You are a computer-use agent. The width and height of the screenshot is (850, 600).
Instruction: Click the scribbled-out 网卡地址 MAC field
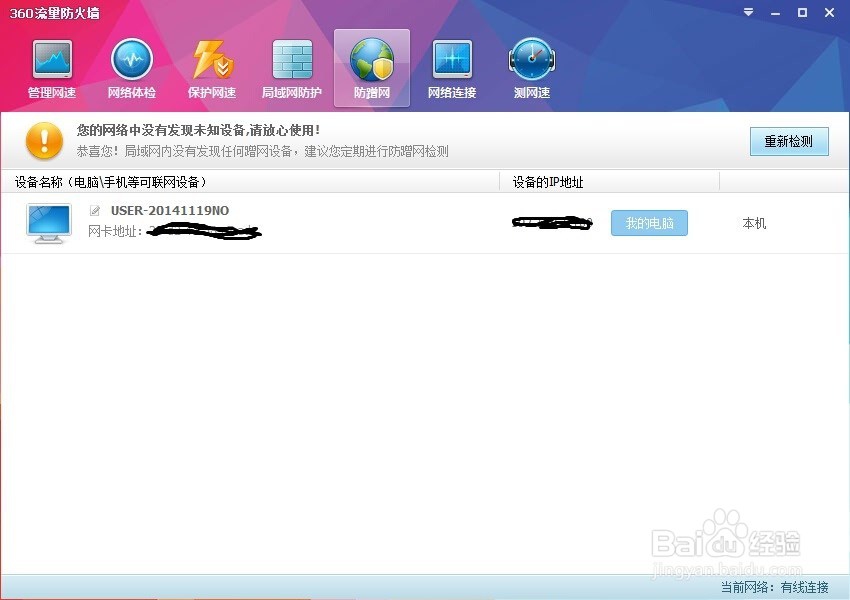(205, 231)
